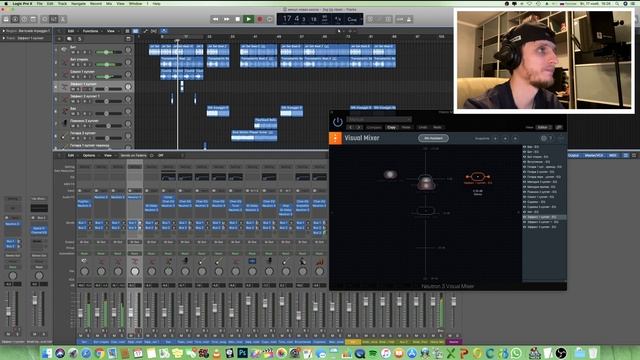Open Google Chrome from the Dock
The width and height of the screenshot is (640, 360).
click(x=99, y=353)
